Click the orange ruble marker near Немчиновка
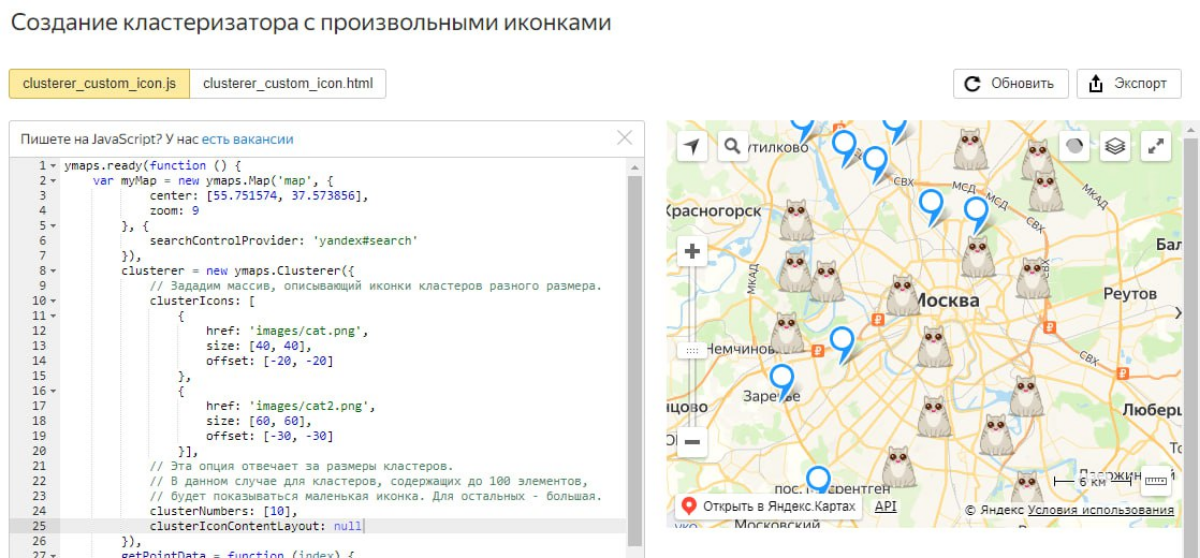Screen dimensions: 1200x558 [818, 351]
